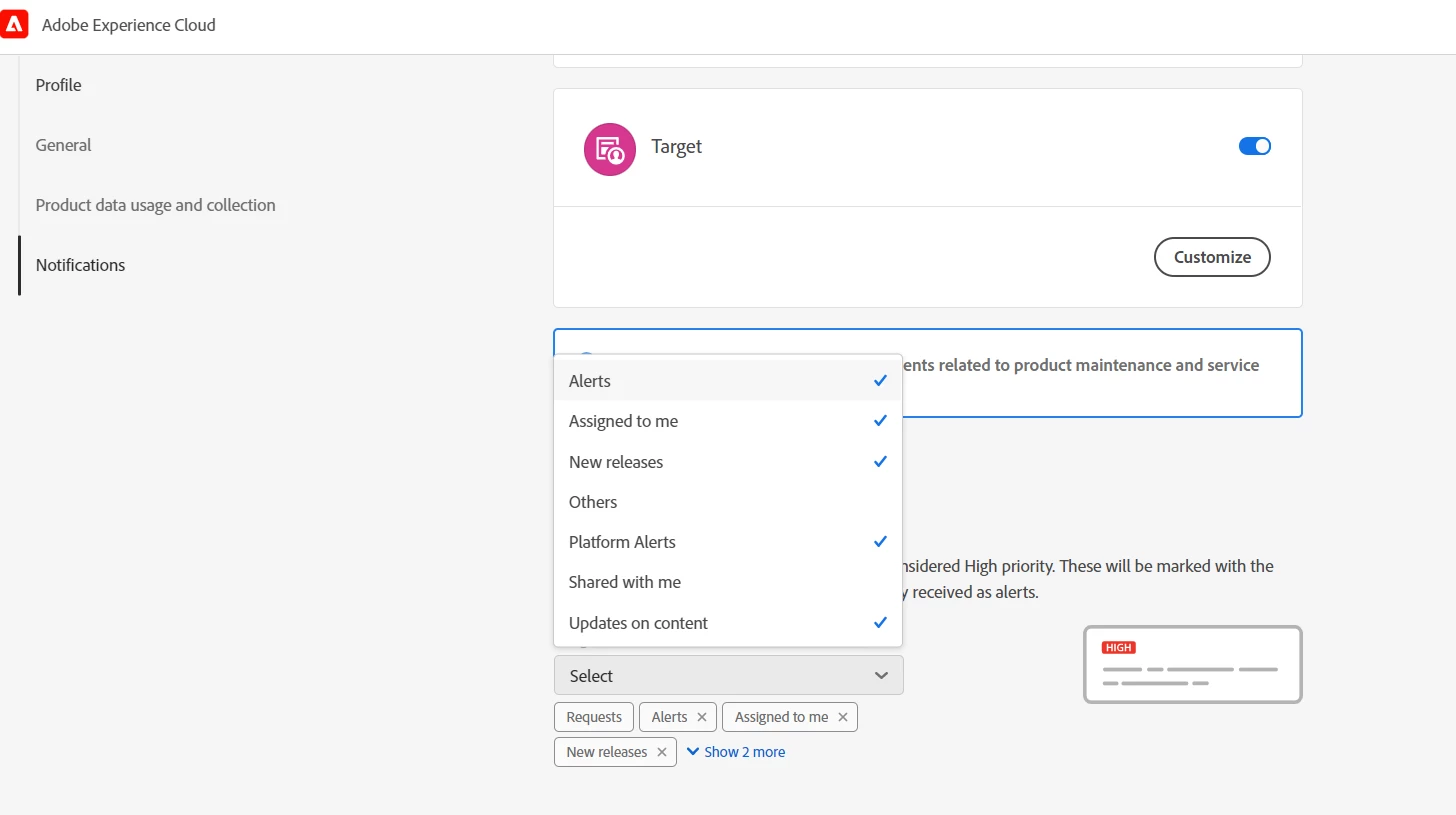Uncheck Platform Alerts option
Screen dimensions: 1456x815
tap(728, 542)
